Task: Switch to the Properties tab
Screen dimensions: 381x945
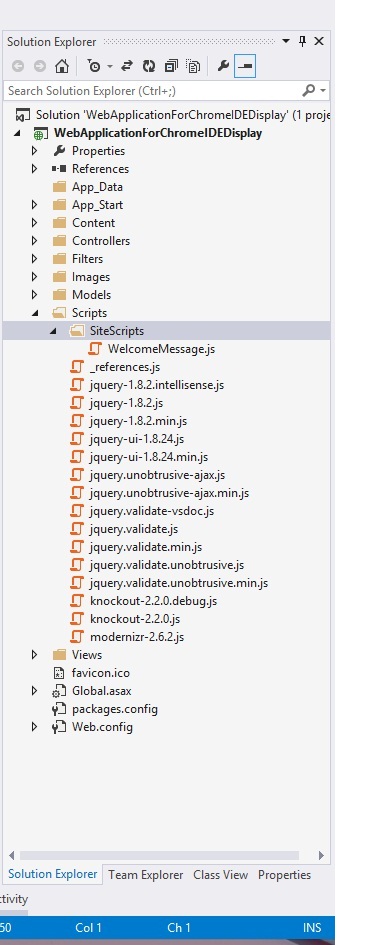Action: point(285,874)
